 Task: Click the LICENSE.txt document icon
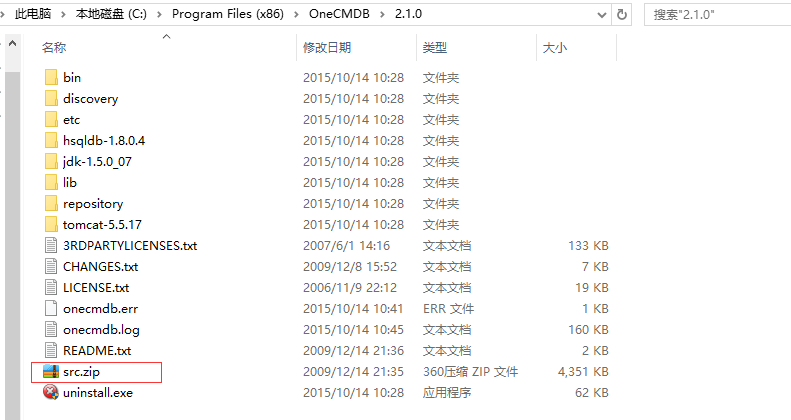click(51, 287)
